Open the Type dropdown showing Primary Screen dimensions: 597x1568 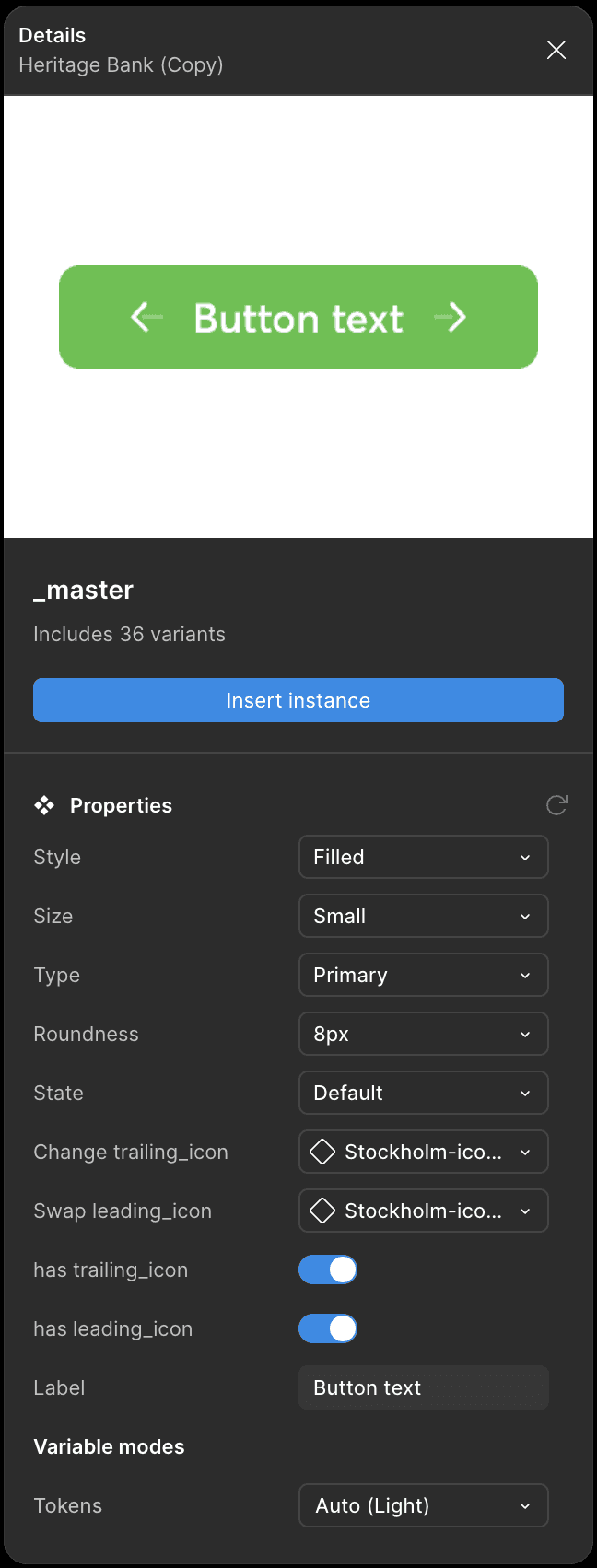pyautogui.click(x=424, y=975)
